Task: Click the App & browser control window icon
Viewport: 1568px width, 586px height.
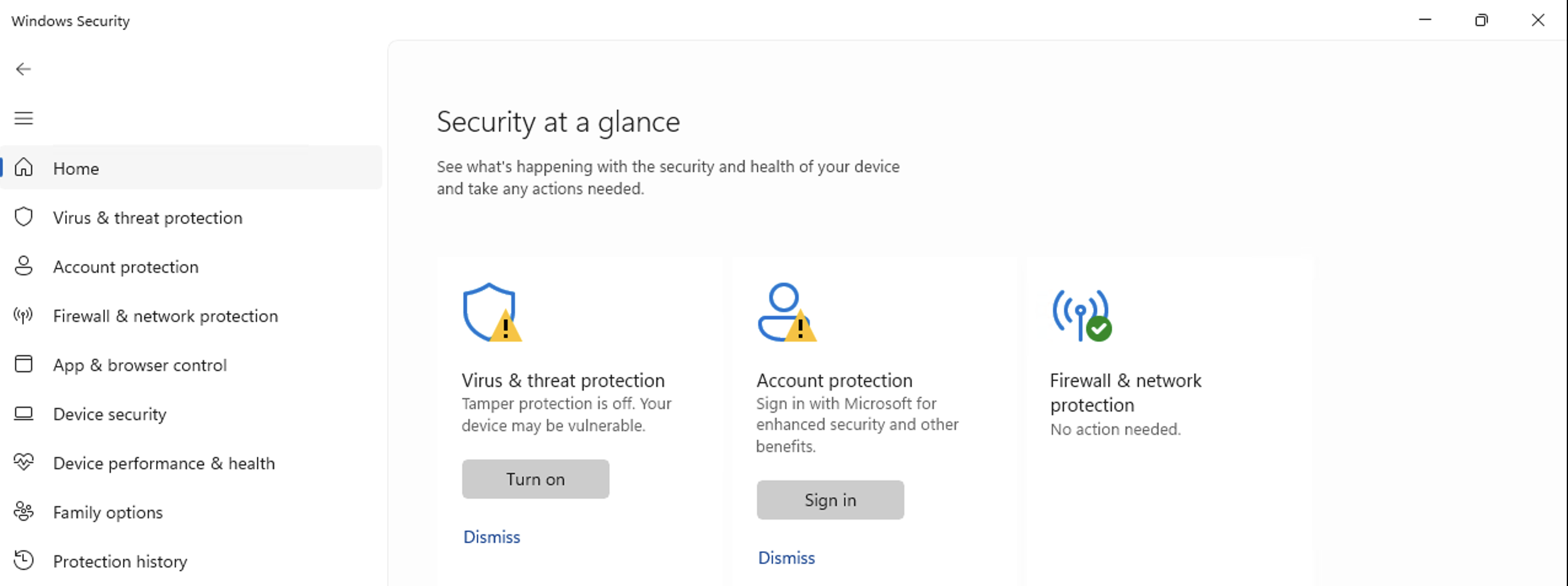Action: [23, 364]
